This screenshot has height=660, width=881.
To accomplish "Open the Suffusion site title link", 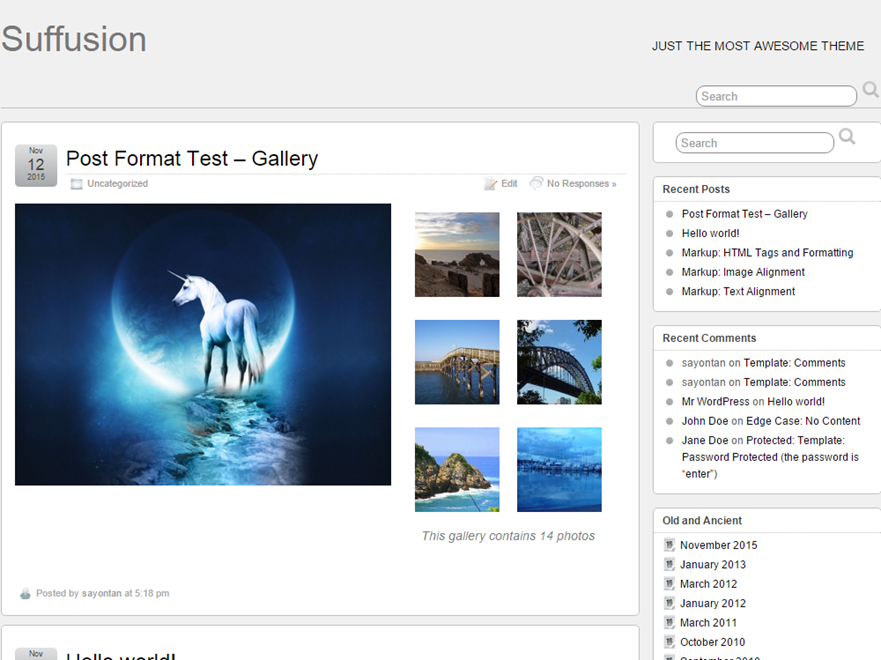I will tap(74, 39).
